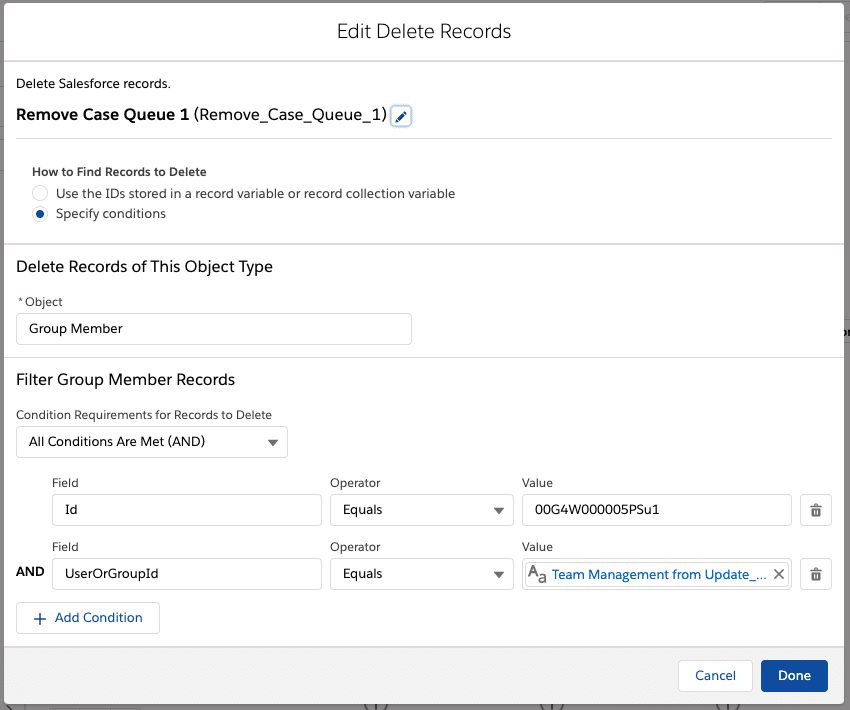Click the Done button
Viewport: 850px width, 710px height.
tap(794, 676)
